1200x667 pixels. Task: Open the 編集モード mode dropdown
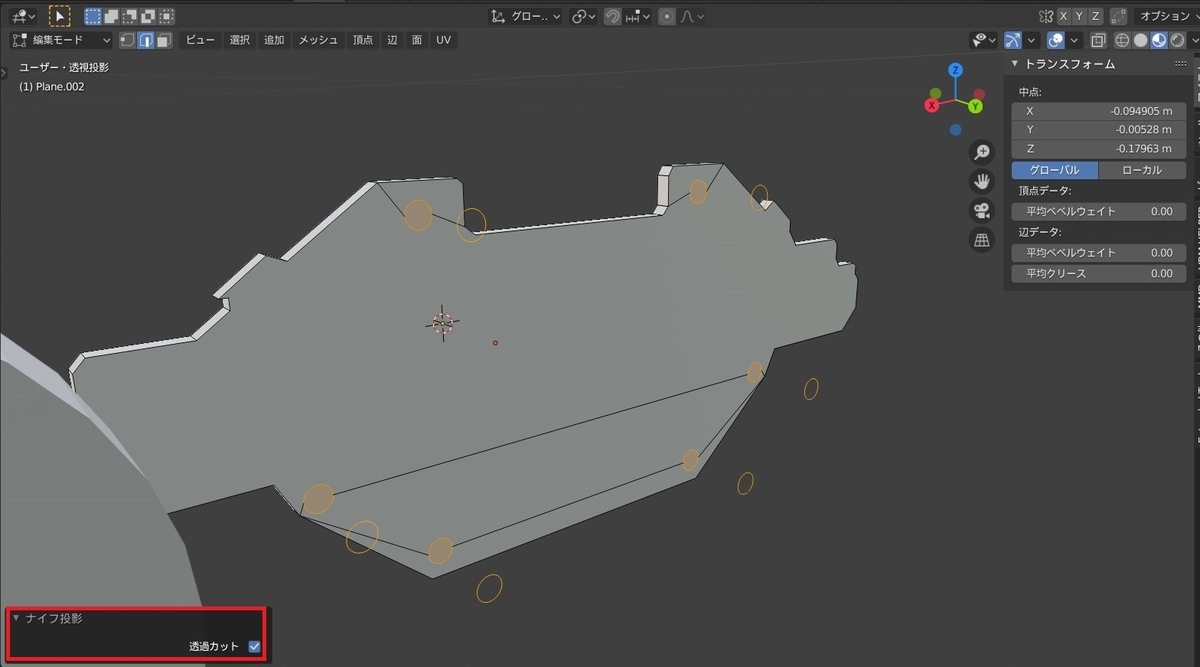(x=60, y=40)
